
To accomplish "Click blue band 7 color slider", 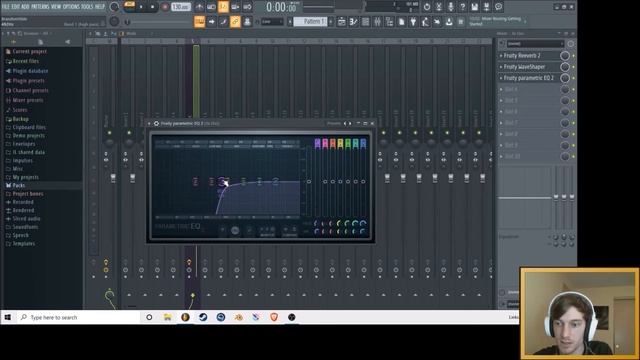I will (x=363, y=143).
